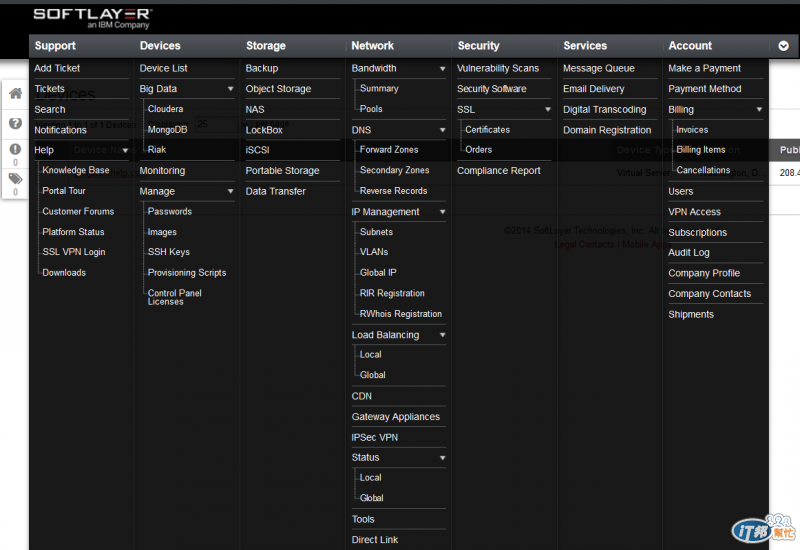
Task: Open IPSec VPN
Action: [374, 438]
